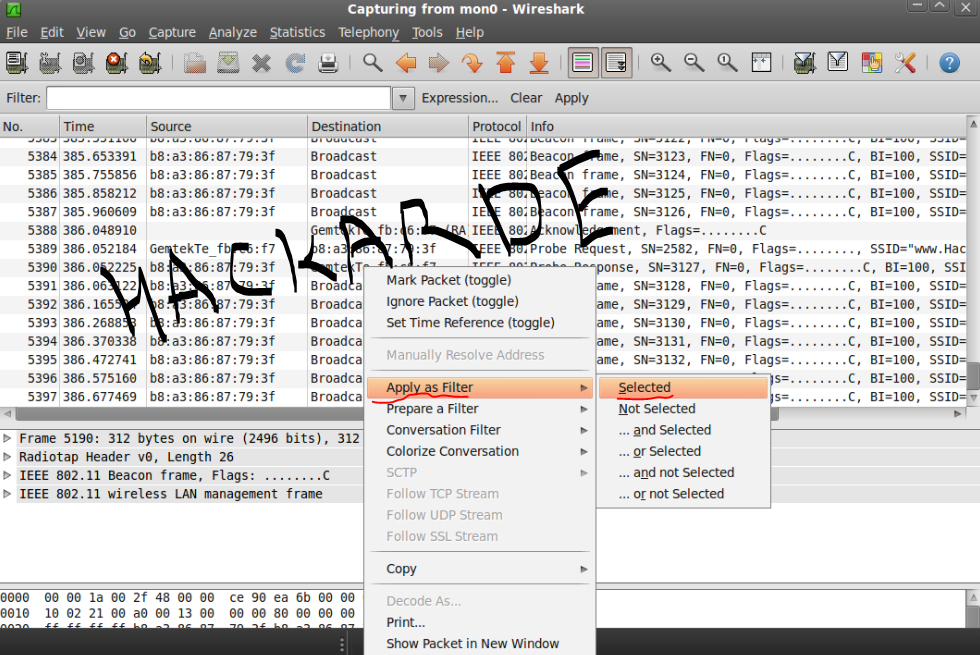Viewport: 980px width, 655px height.
Task: Open the capture options toolbar icon
Action: (x=50, y=62)
